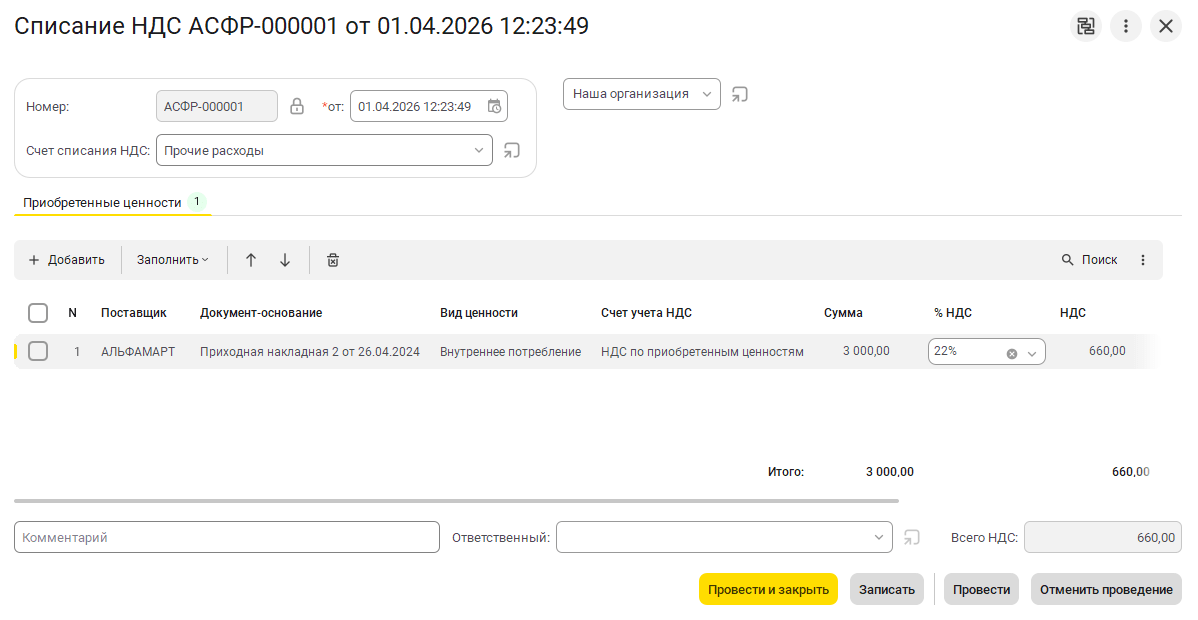
Task: Open the VAT write-off account link icon
Action: (512, 151)
